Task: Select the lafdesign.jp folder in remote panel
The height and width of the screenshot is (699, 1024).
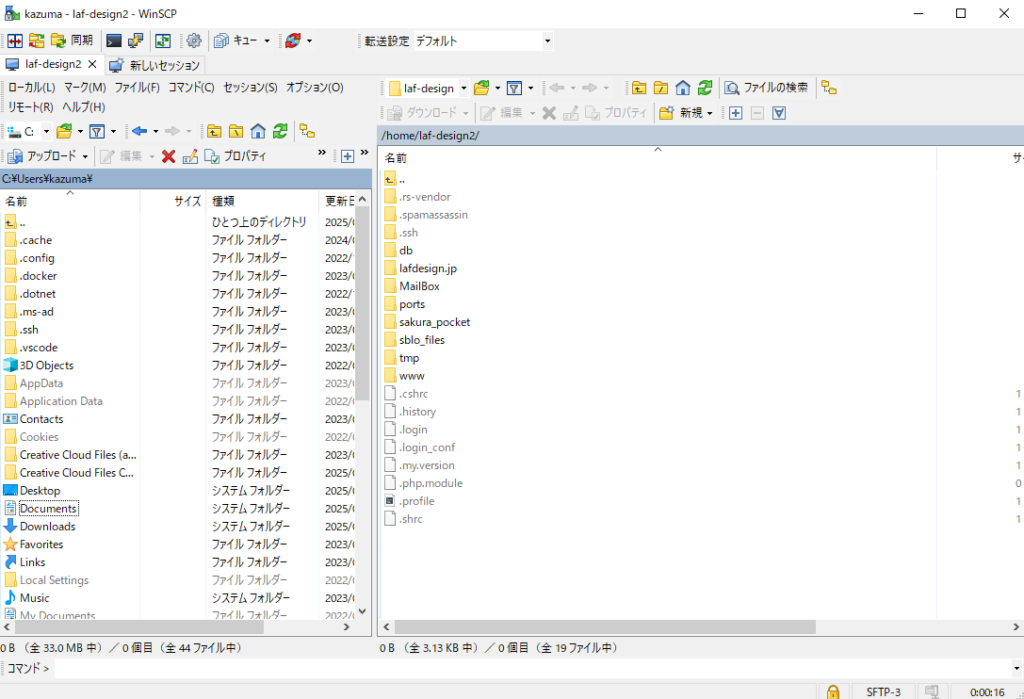Action: pos(428,268)
